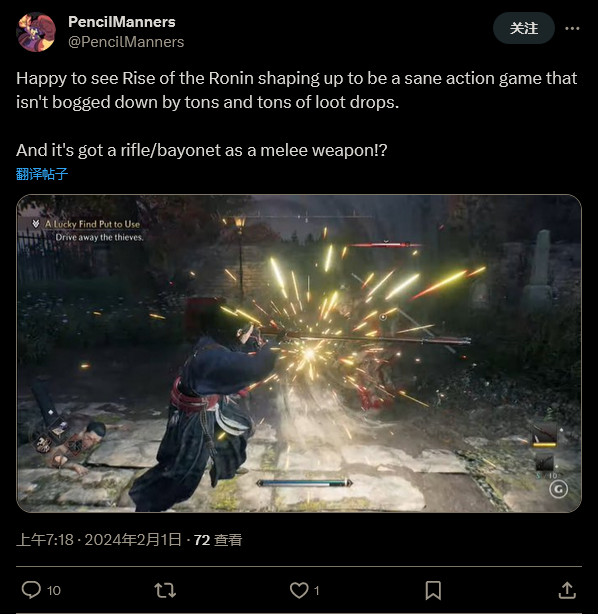The height and width of the screenshot is (614, 598).
Task: Open the Rise of the Ronin screenshot
Action: pos(299,353)
